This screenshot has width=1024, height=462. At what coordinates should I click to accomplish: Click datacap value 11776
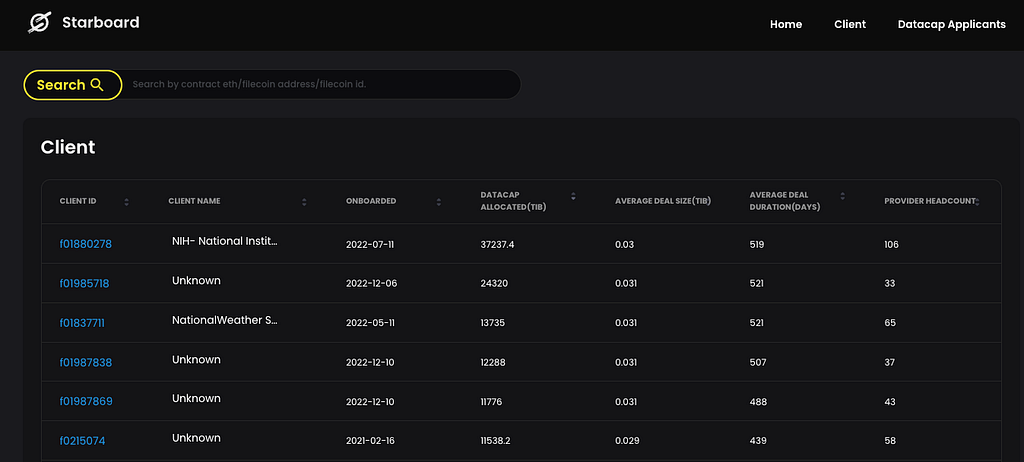[x=492, y=402]
